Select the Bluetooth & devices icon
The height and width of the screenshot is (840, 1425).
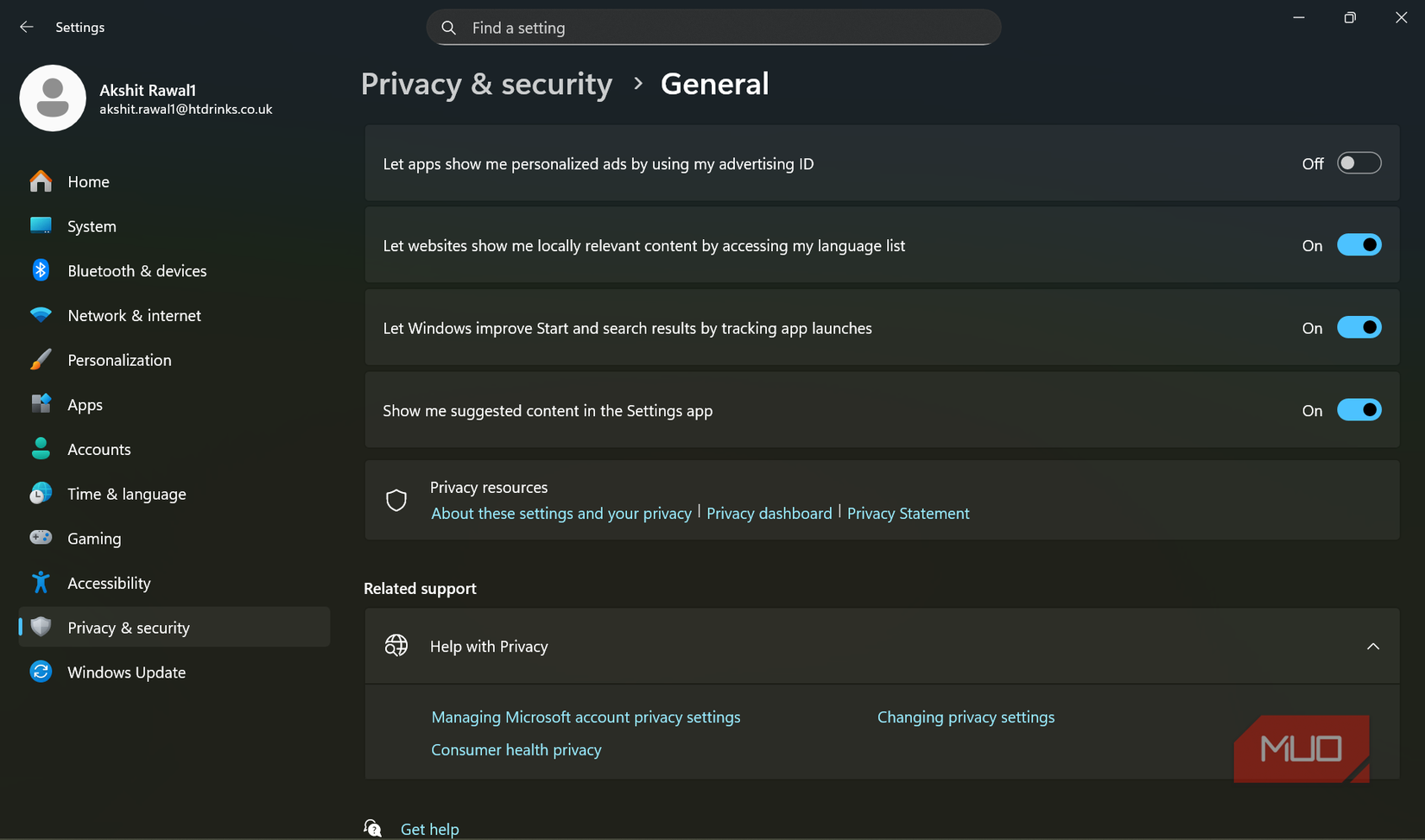point(41,270)
